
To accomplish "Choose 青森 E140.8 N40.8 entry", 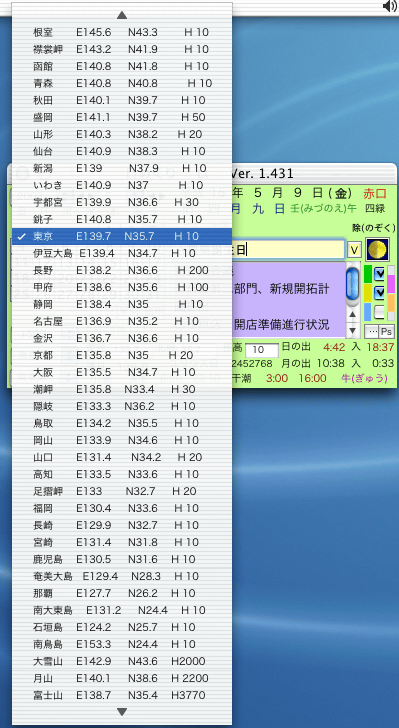I will point(122,83).
